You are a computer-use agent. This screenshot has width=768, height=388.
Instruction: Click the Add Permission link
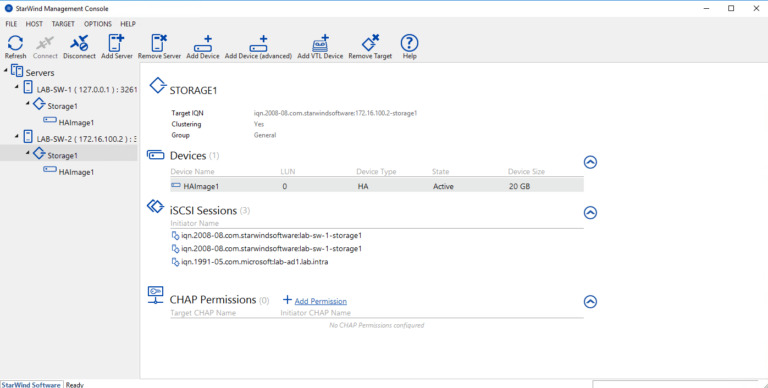click(320, 301)
